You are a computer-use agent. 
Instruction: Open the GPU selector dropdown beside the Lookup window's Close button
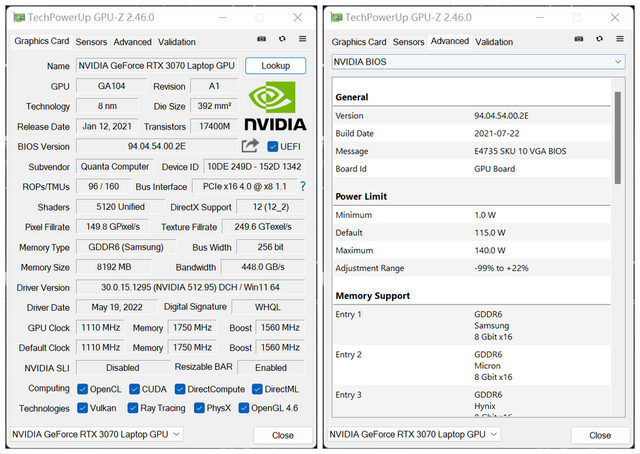pyautogui.click(x=97, y=434)
